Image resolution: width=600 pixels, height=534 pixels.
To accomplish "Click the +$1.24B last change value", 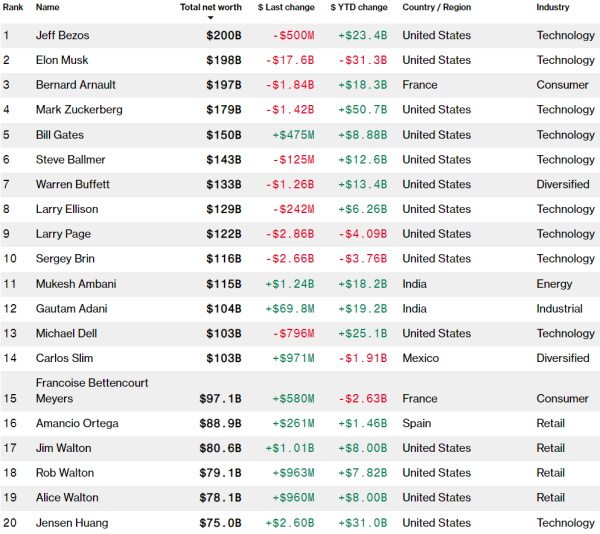I will (290, 284).
